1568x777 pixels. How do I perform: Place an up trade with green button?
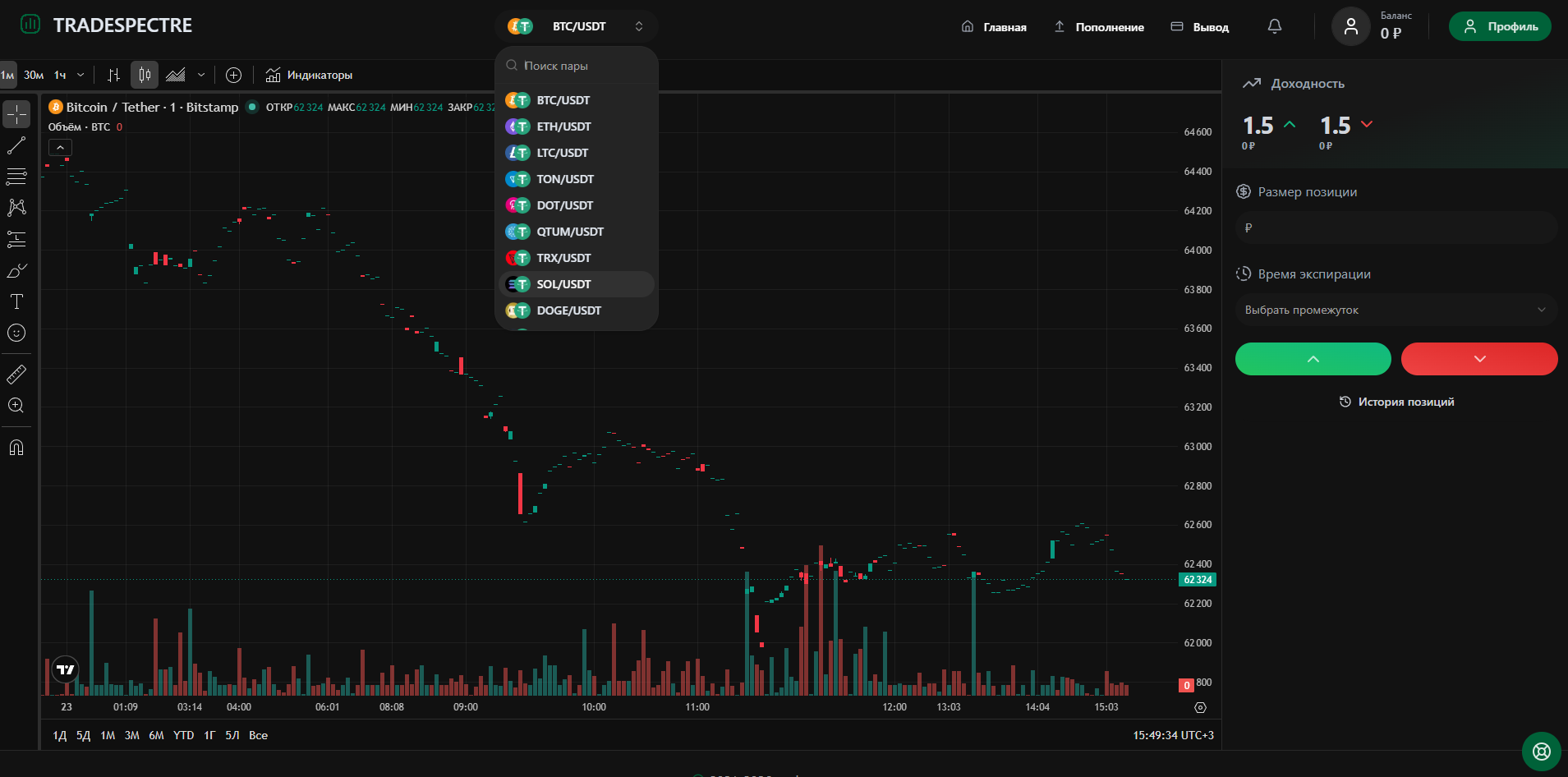[x=1313, y=359]
